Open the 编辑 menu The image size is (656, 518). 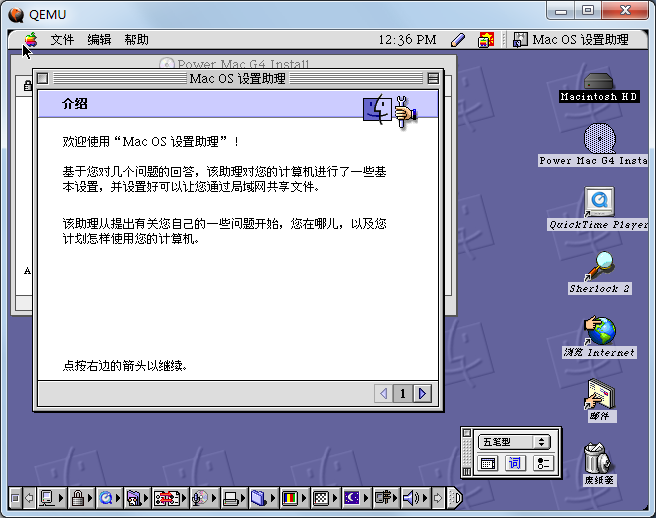99,40
